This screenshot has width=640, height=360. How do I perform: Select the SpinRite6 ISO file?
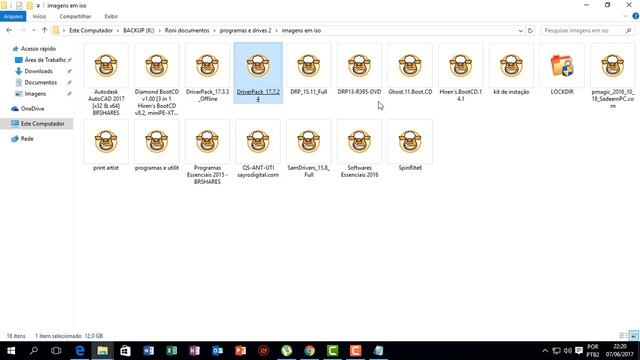(x=410, y=146)
